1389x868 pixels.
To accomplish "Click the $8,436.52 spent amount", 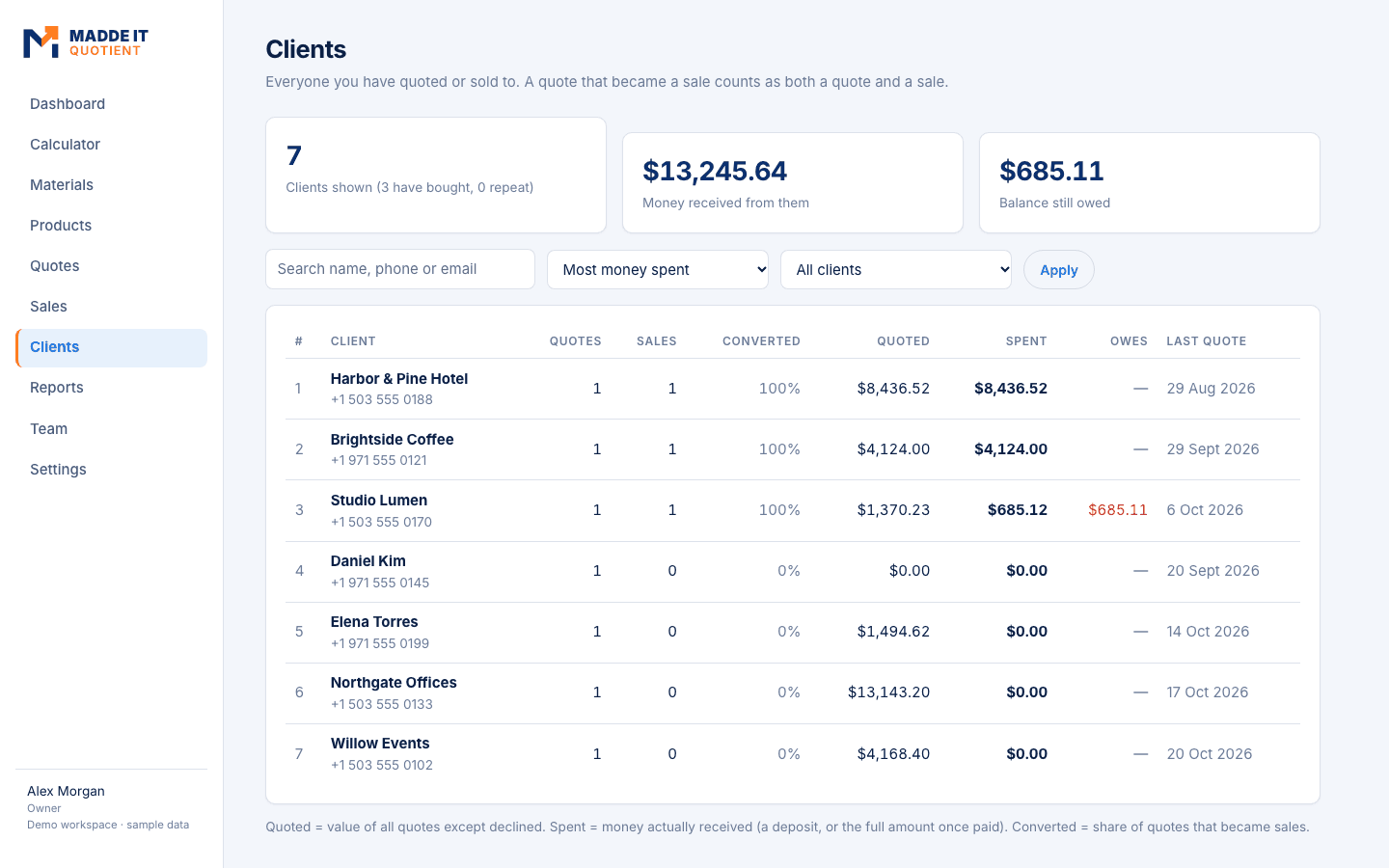I will (x=1011, y=389).
